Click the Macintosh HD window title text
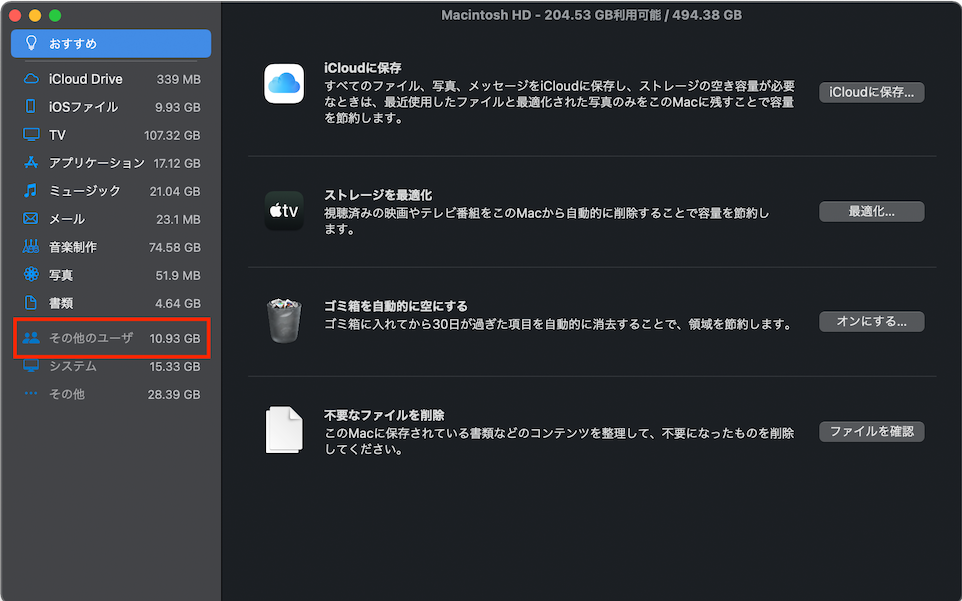Image resolution: width=962 pixels, height=601 pixels. [591, 15]
